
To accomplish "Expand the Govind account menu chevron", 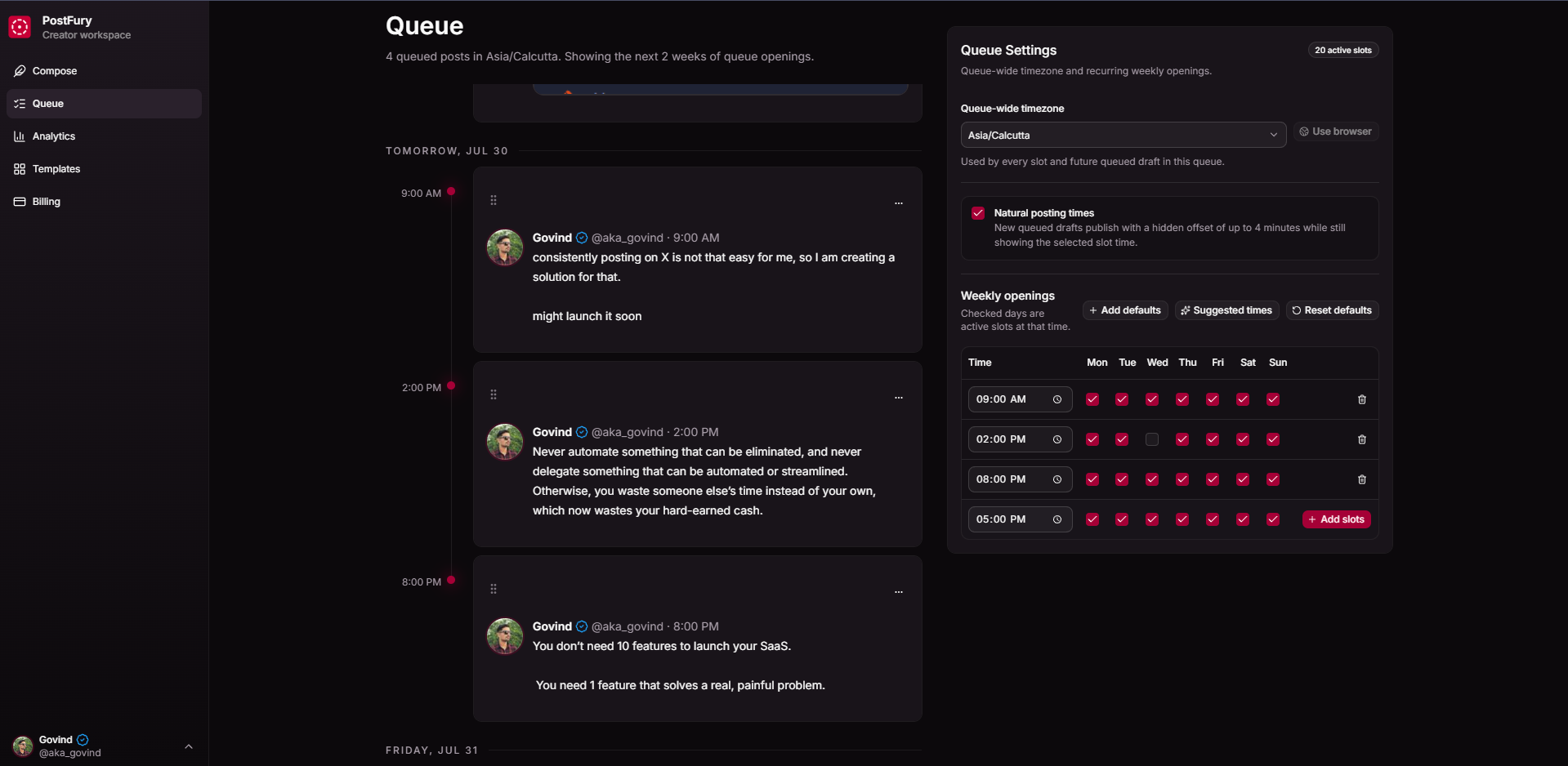I will tap(189, 746).
